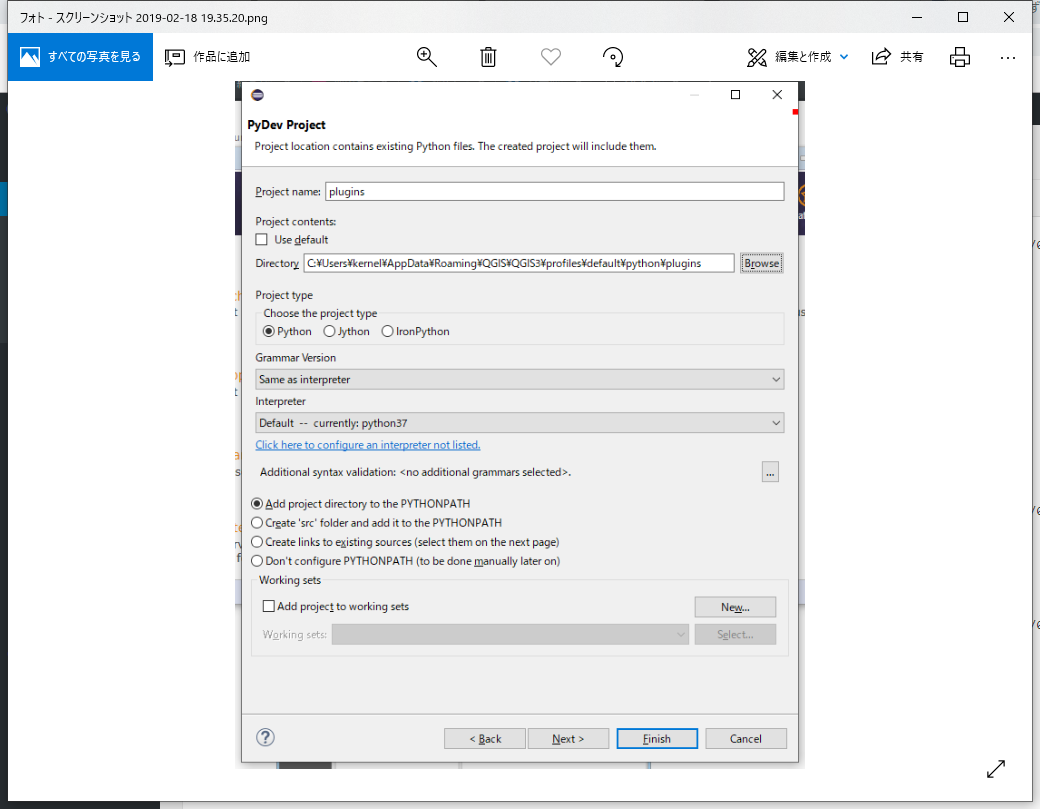Click the fullscreen expand arrows icon
The image size is (1040, 809).
coord(996,769)
